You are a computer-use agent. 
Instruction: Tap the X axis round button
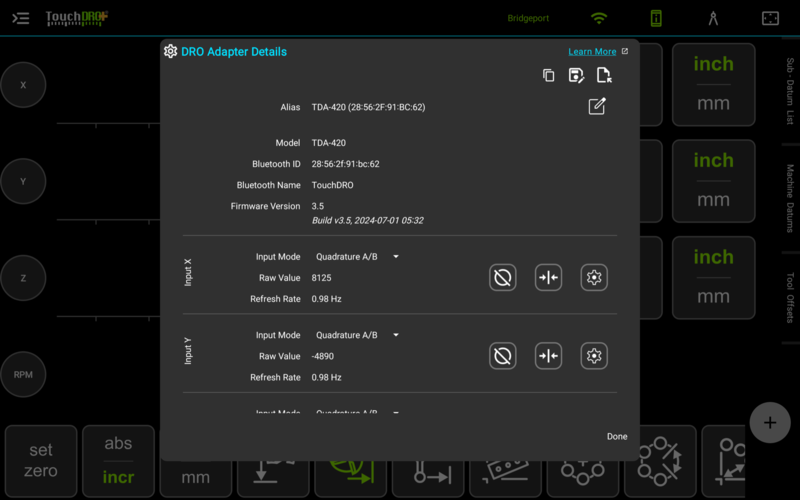[23, 85]
